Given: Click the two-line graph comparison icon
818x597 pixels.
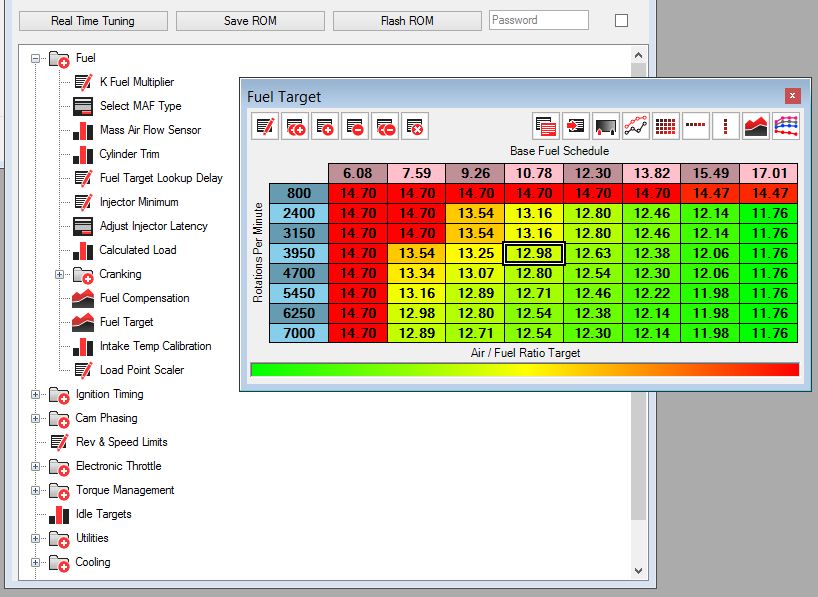Looking at the screenshot, I should click(636, 126).
